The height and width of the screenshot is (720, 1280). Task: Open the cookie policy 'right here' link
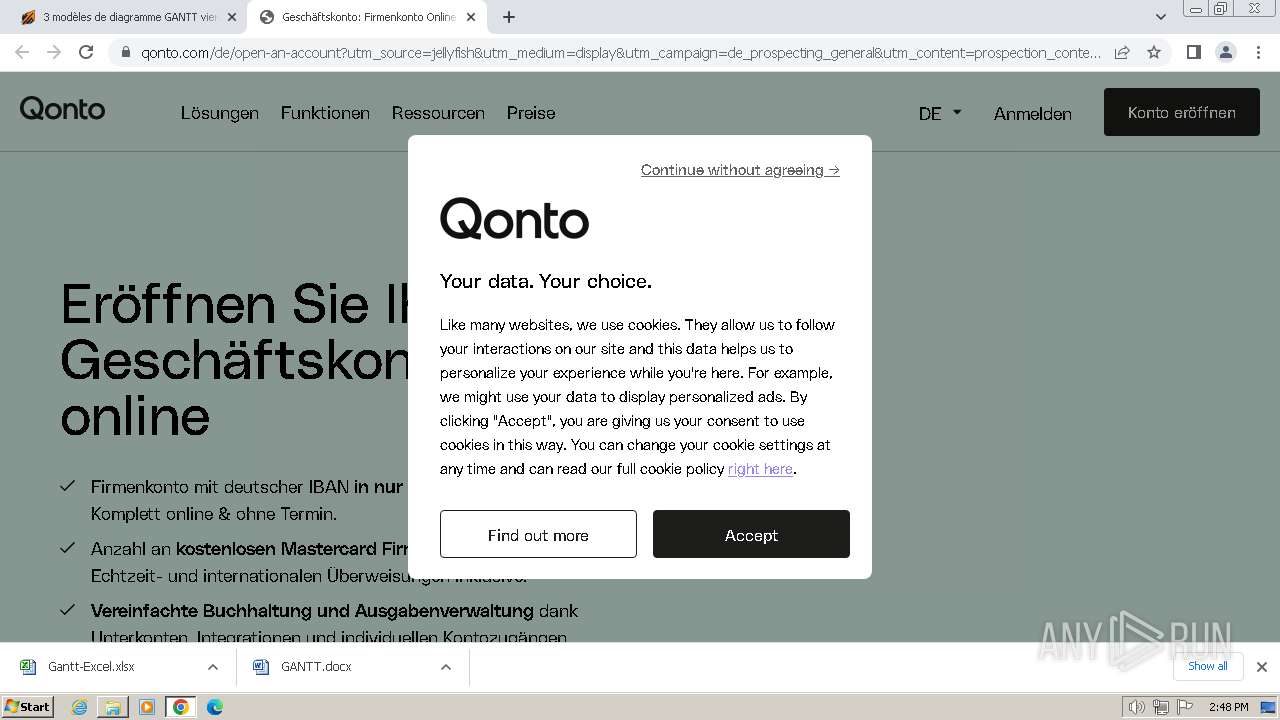[x=760, y=469]
